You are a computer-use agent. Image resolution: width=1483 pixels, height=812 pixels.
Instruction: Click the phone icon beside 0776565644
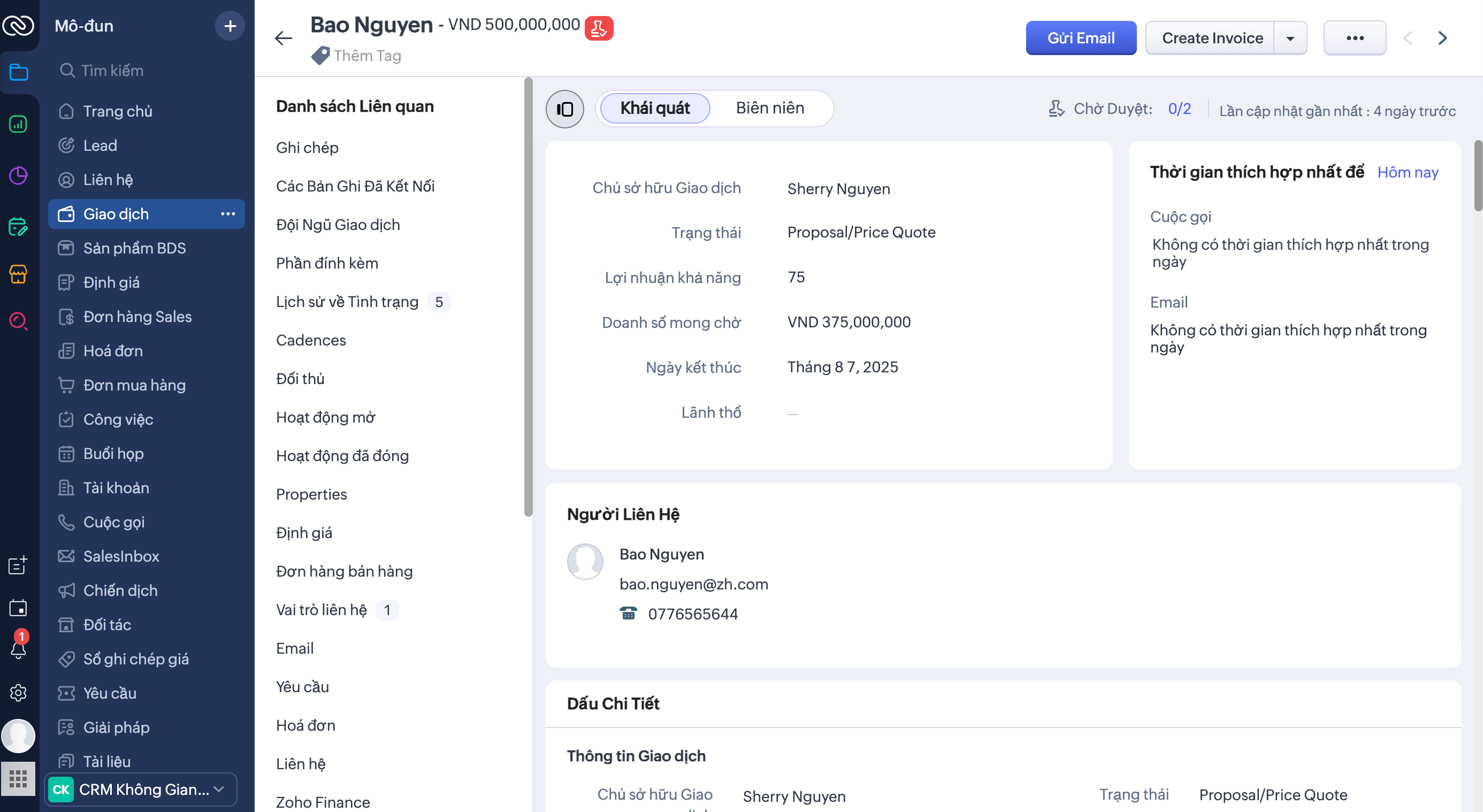click(x=628, y=614)
